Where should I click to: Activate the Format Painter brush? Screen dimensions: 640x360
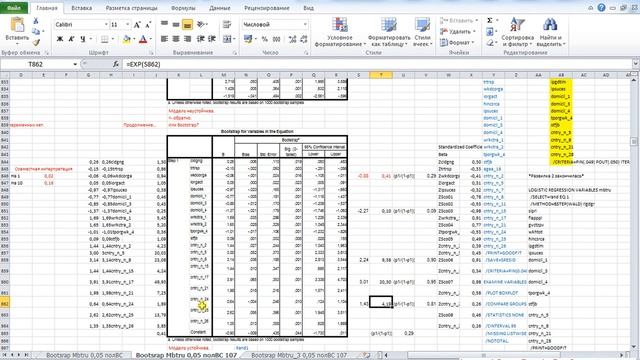(36, 42)
